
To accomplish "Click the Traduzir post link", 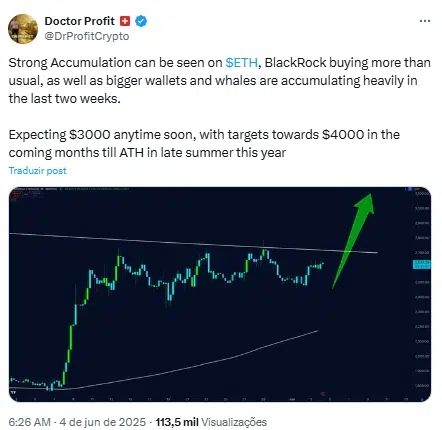I will pos(37,171).
